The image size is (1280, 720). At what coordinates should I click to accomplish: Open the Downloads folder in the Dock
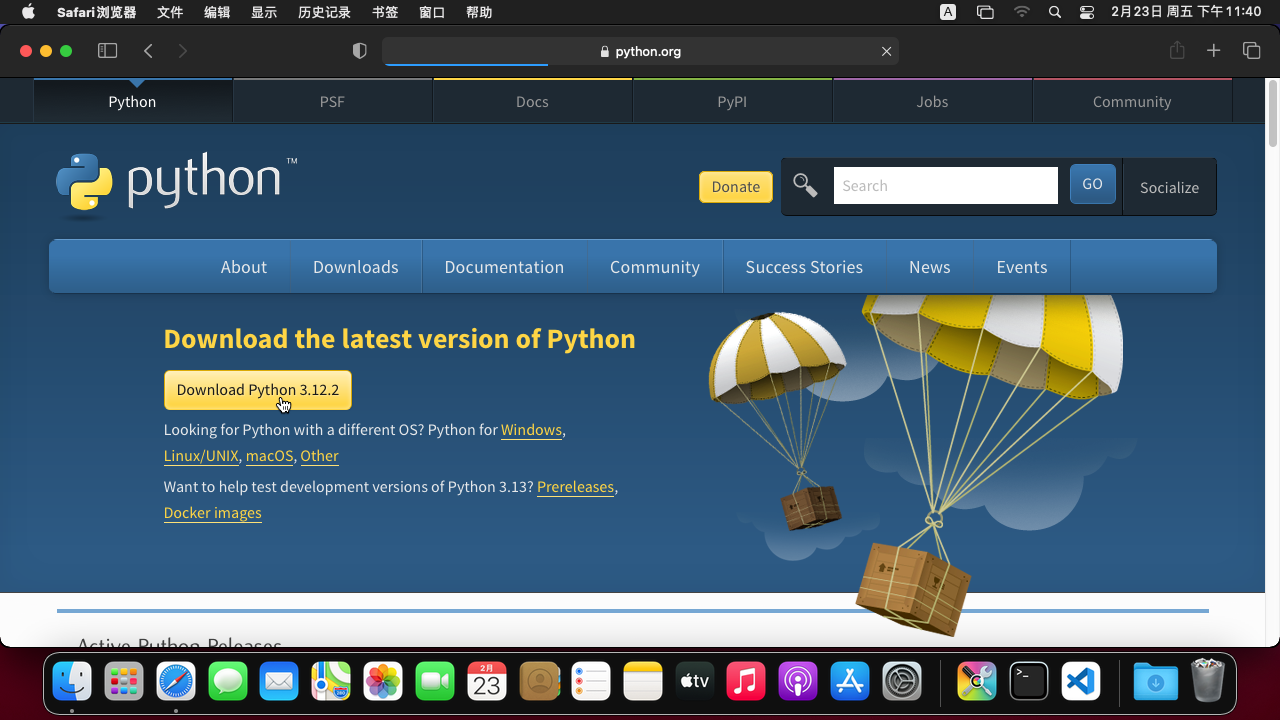coord(1156,682)
